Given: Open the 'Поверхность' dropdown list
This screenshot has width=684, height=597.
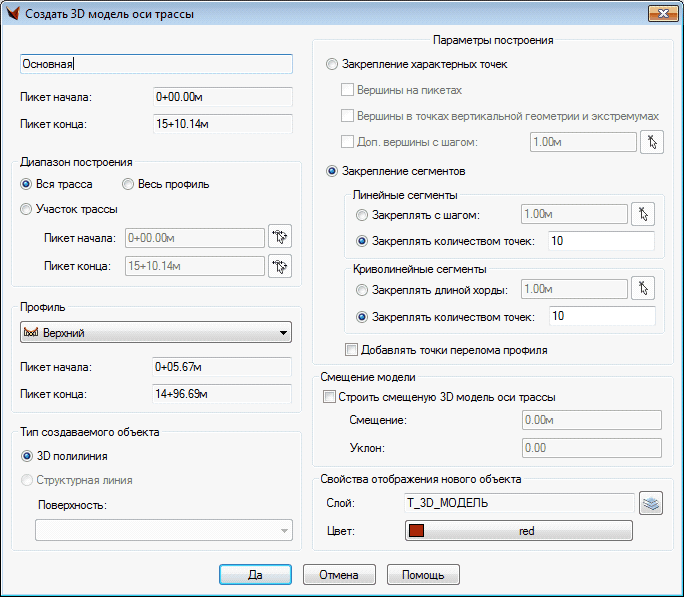Looking at the screenshot, I should point(163,531).
